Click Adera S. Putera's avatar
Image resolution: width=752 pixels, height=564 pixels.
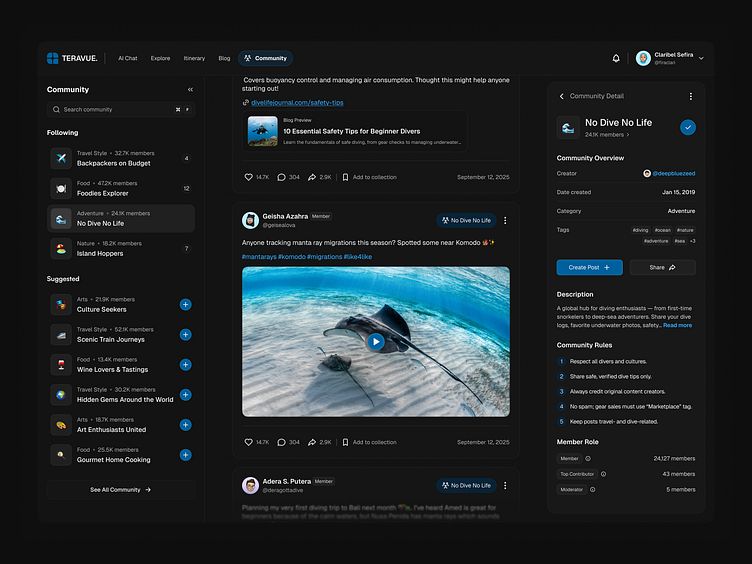click(x=250, y=485)
